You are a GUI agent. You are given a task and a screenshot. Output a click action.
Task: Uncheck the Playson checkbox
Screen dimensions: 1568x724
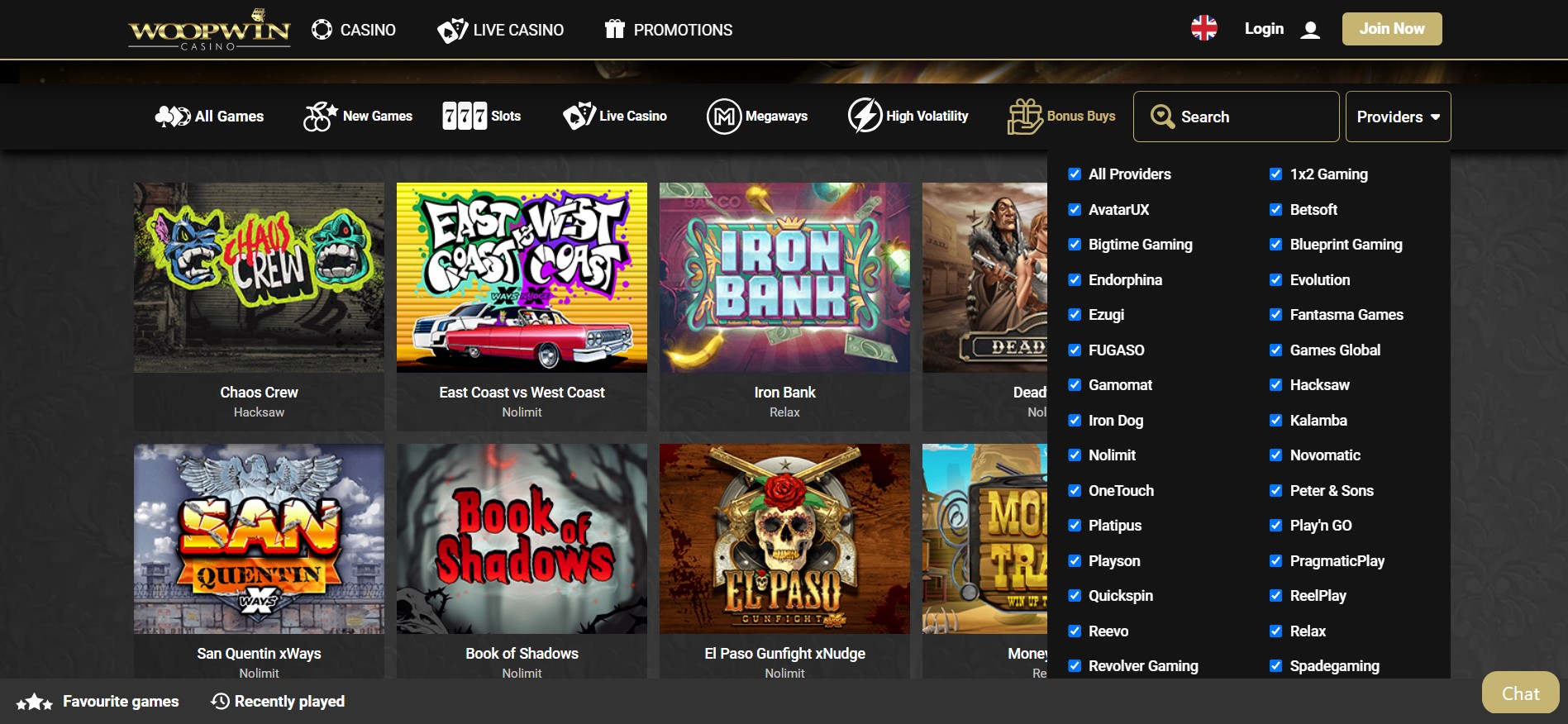[x=1075, y=561]
